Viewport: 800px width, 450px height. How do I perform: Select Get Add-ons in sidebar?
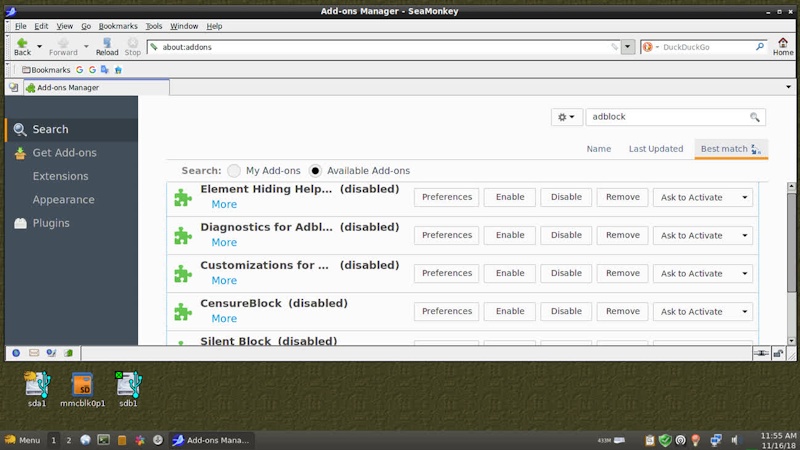[71, 153]
